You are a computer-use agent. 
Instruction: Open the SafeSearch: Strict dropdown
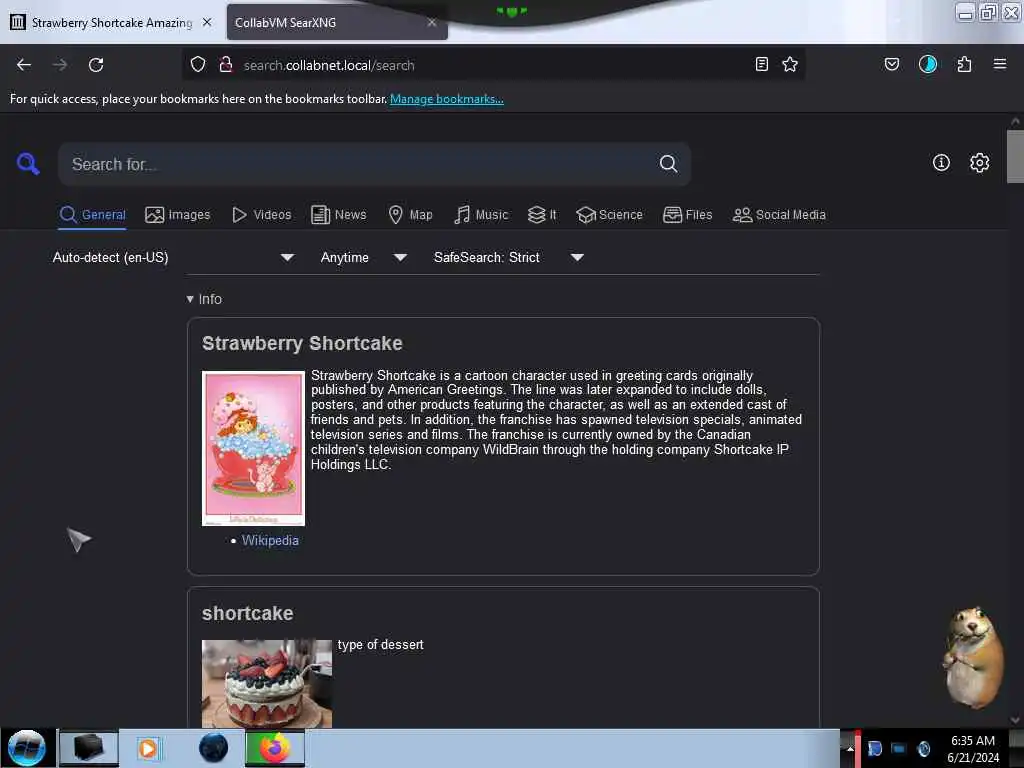pos(508,257)
